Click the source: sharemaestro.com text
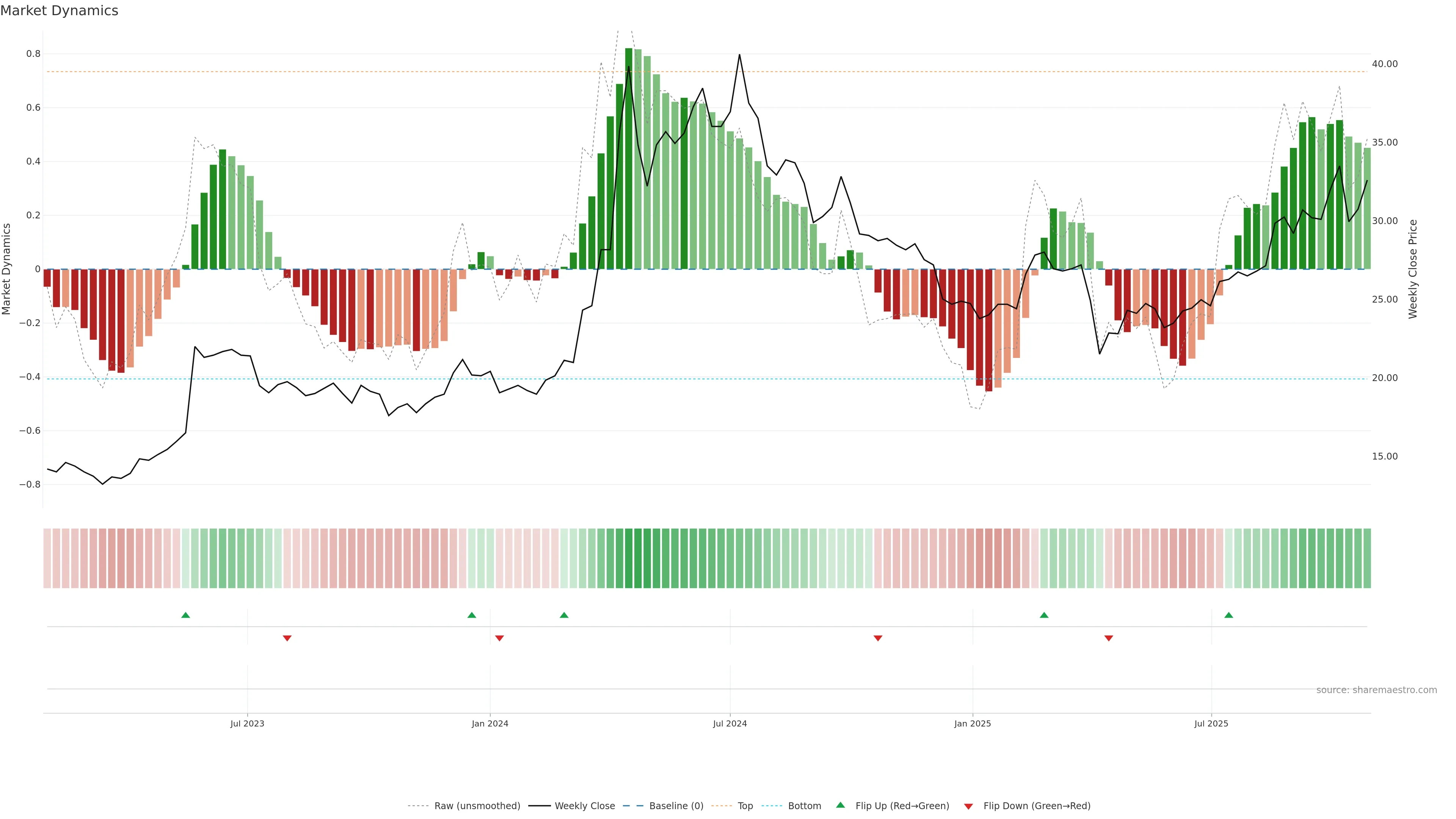Screen dimensions: 1456x819 coord(1376,690)
